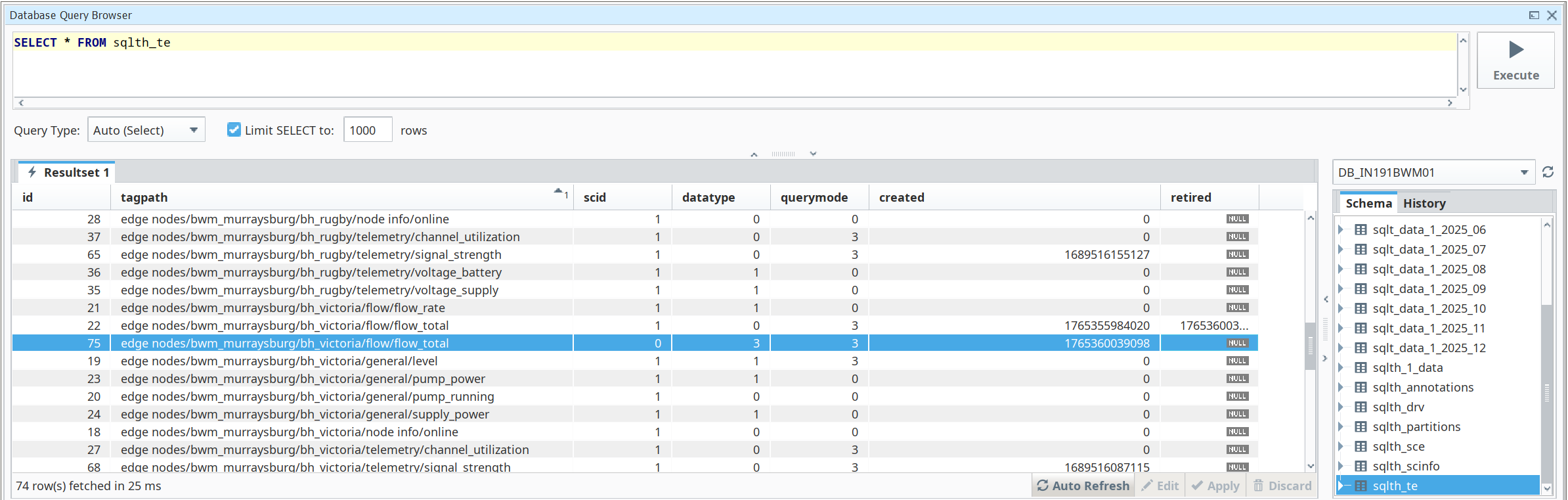Run the query with Execute
Image resolution: width=1568 pixels, height=500 pixels.
[1515, 60]
